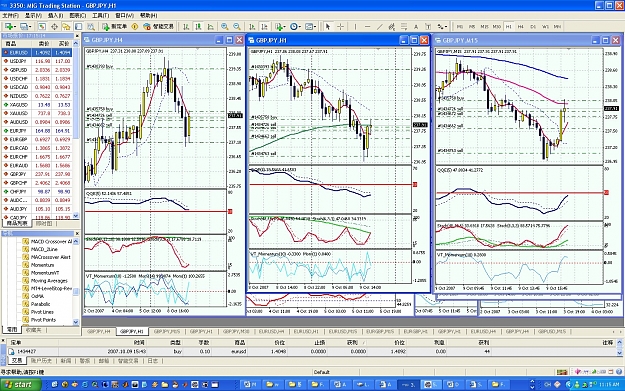
Task: Select open order 1434427 row
Action: coord(311,352)
